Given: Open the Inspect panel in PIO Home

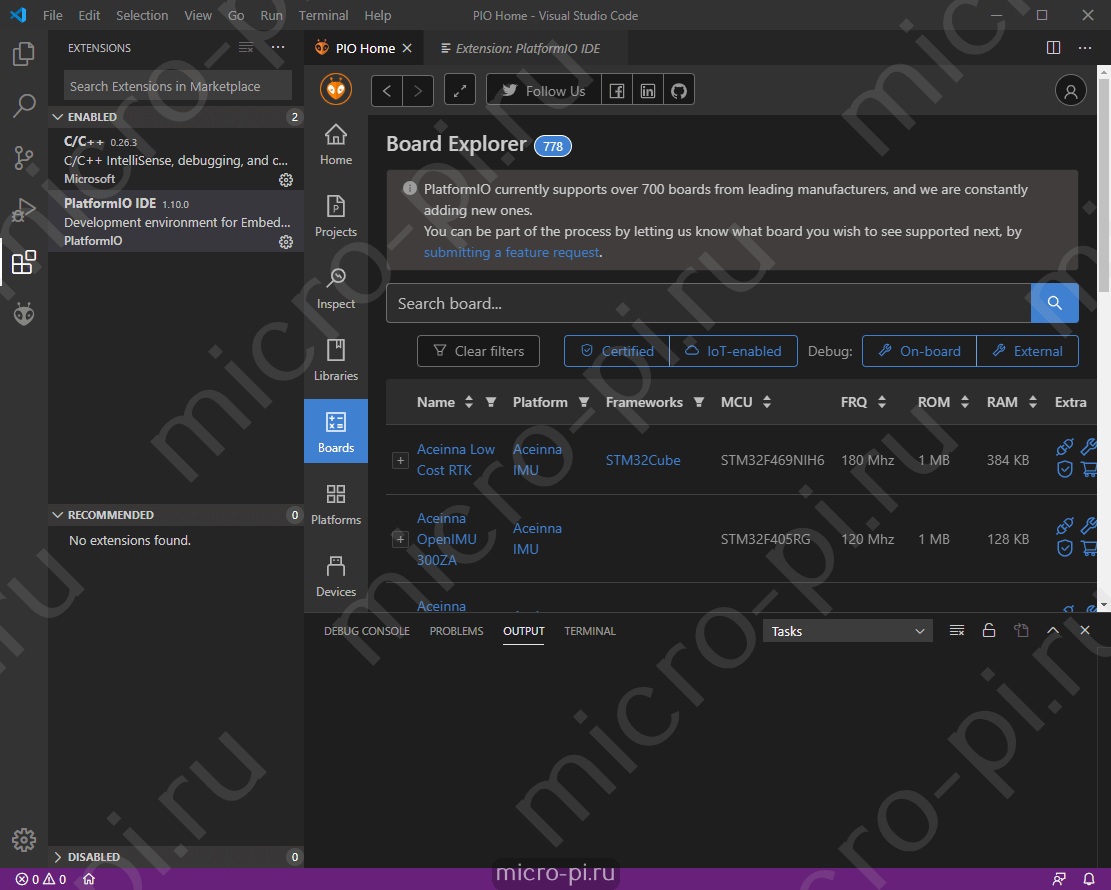Looking at the screenshot, I should click(x=335, y=288).
